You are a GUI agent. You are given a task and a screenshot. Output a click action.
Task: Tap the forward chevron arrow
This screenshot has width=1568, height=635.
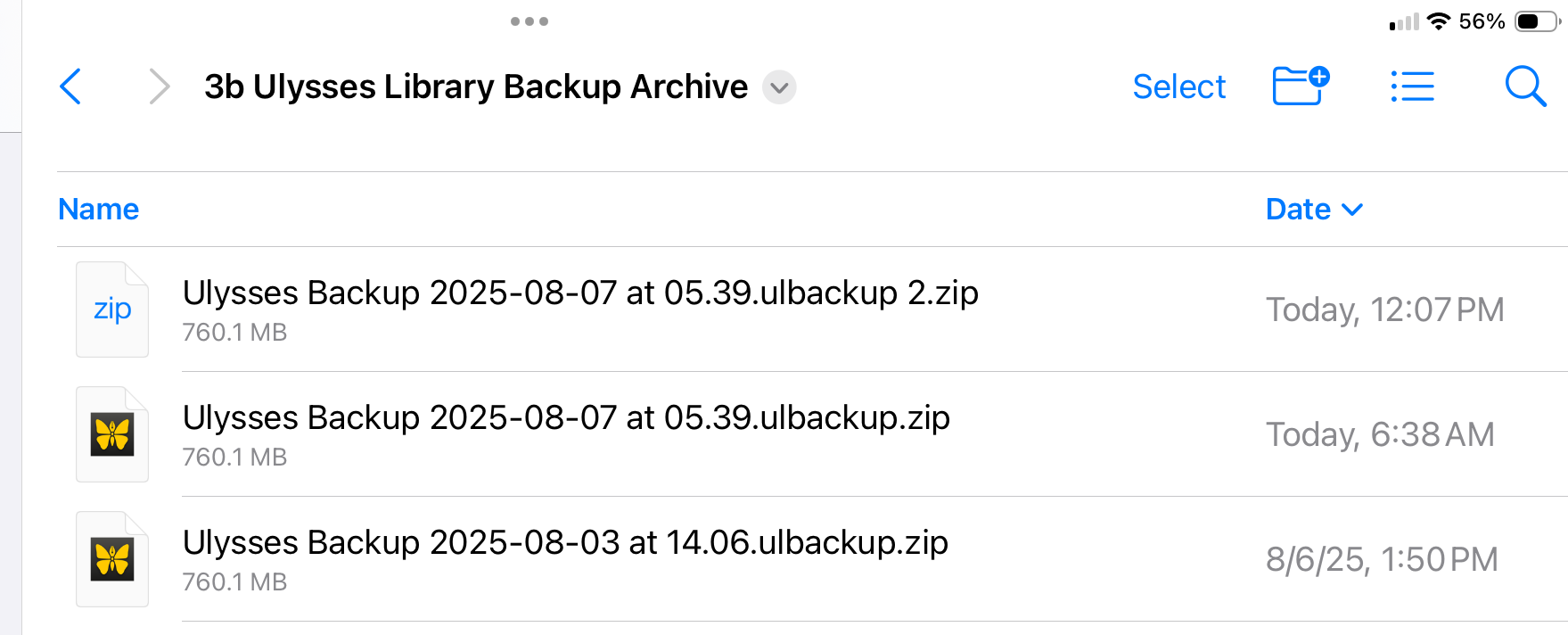159,87
